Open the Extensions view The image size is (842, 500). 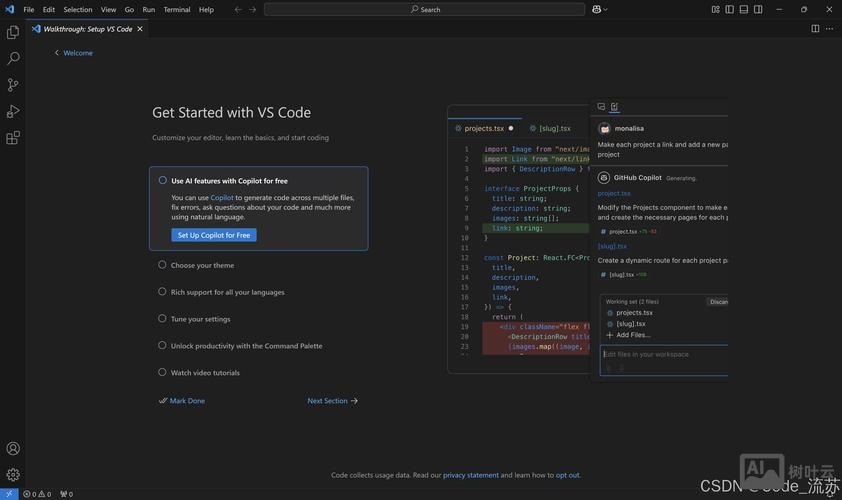[x=13, y=138]
